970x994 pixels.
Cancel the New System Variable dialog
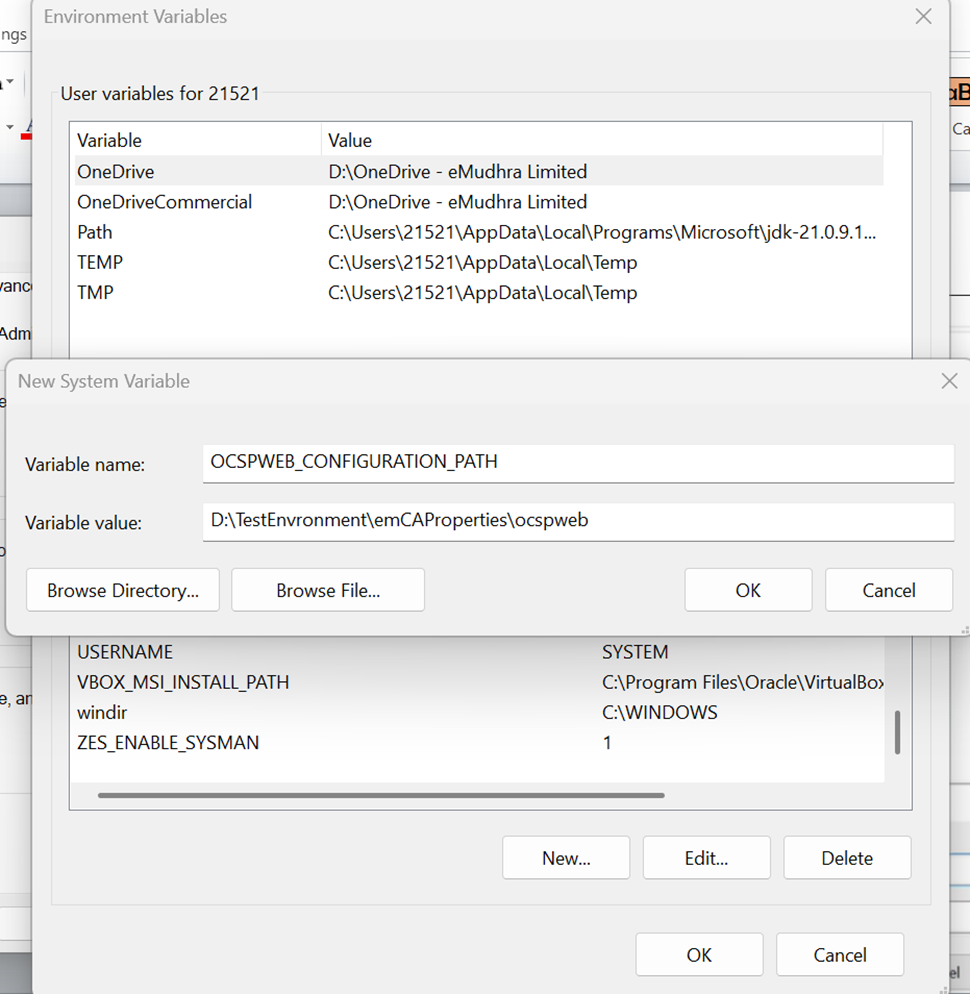click(x=888, y=590)
